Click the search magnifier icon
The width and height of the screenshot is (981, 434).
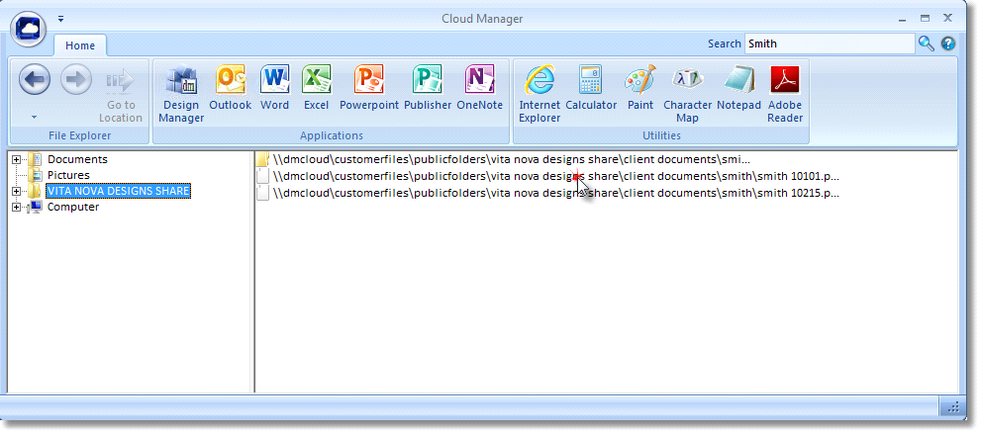tap(926, 43)
